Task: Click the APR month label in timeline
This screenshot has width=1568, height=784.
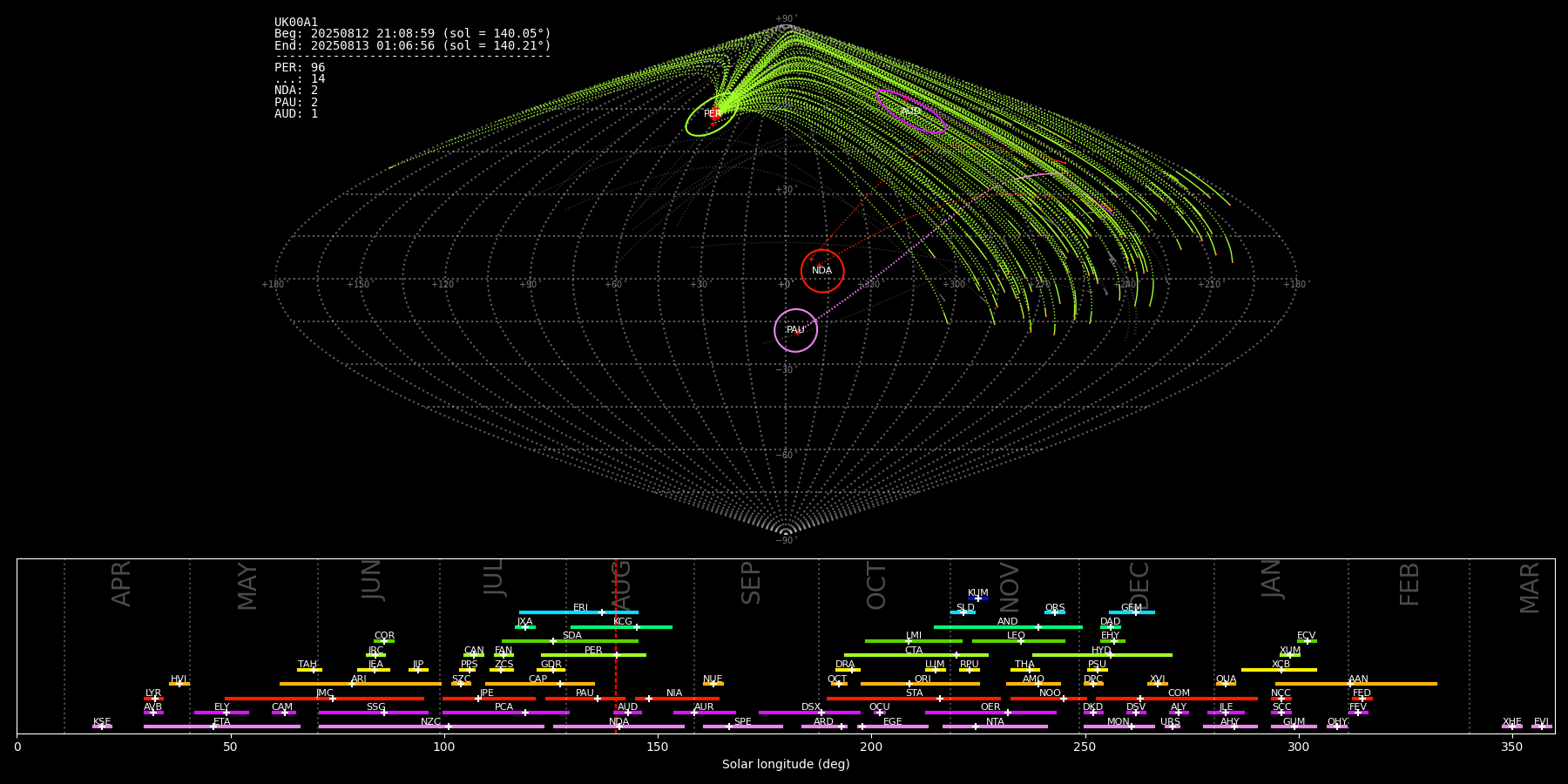Action: (122, 584)
